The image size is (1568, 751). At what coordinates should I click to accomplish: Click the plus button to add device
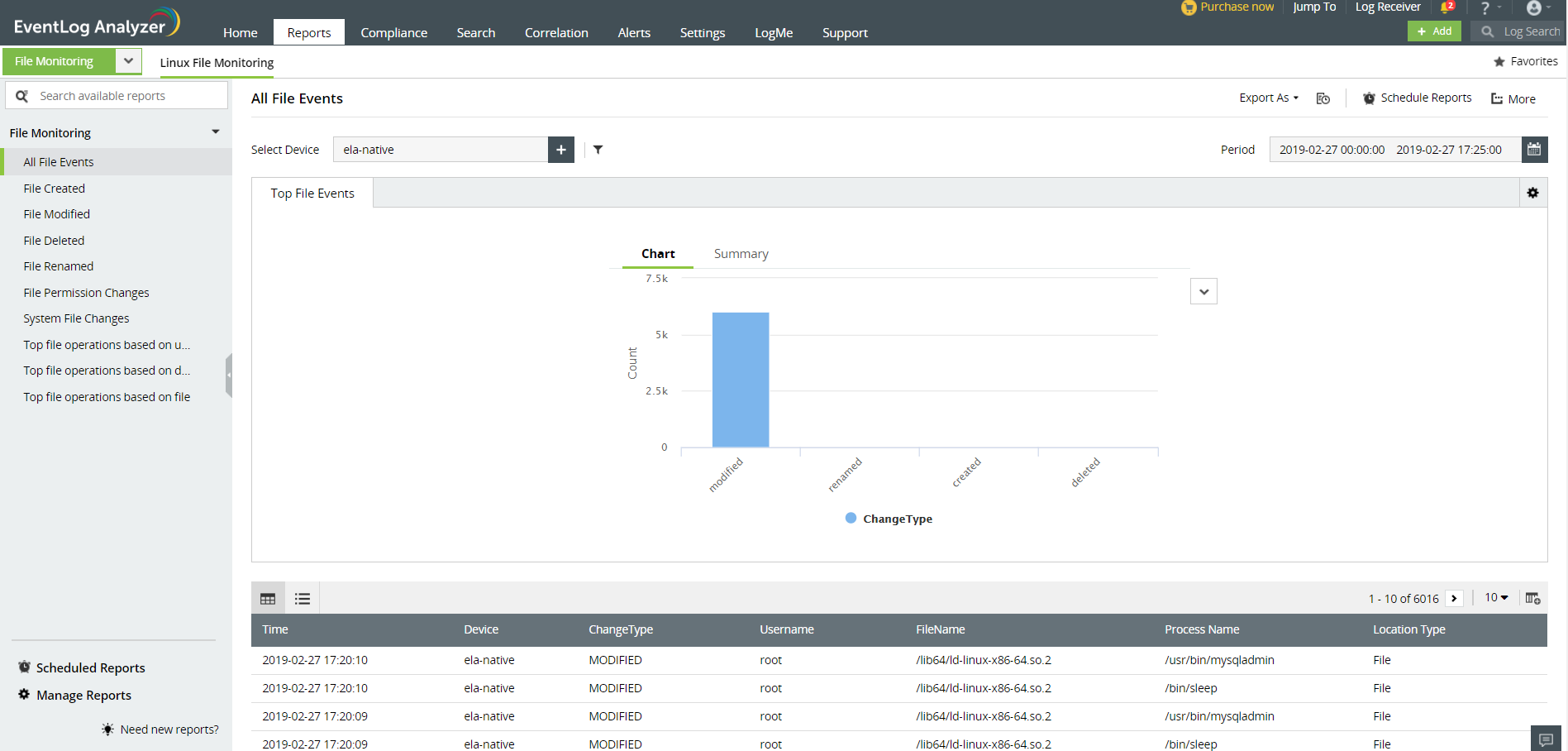point(561,150)
